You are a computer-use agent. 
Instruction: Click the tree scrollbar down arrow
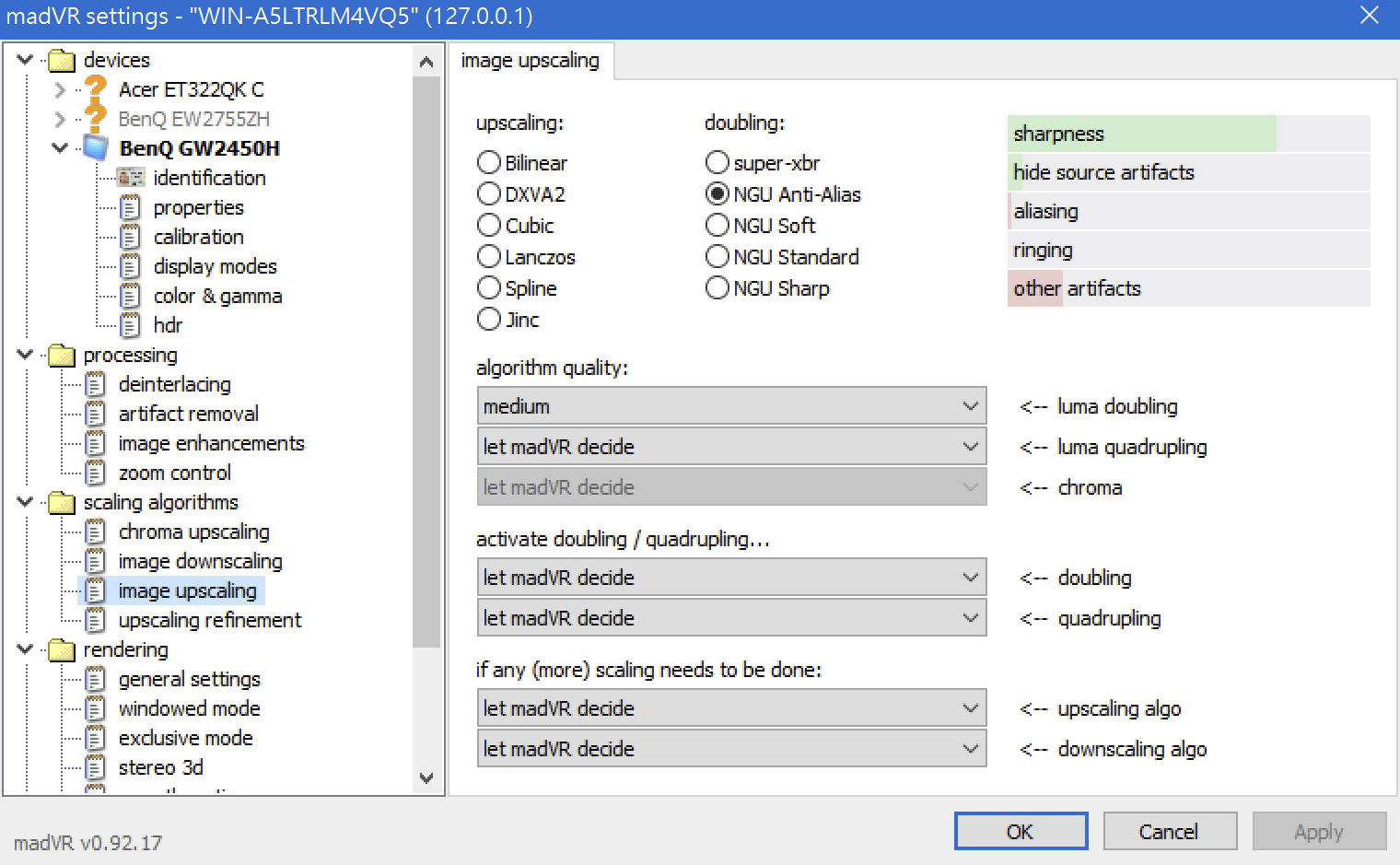426,777
